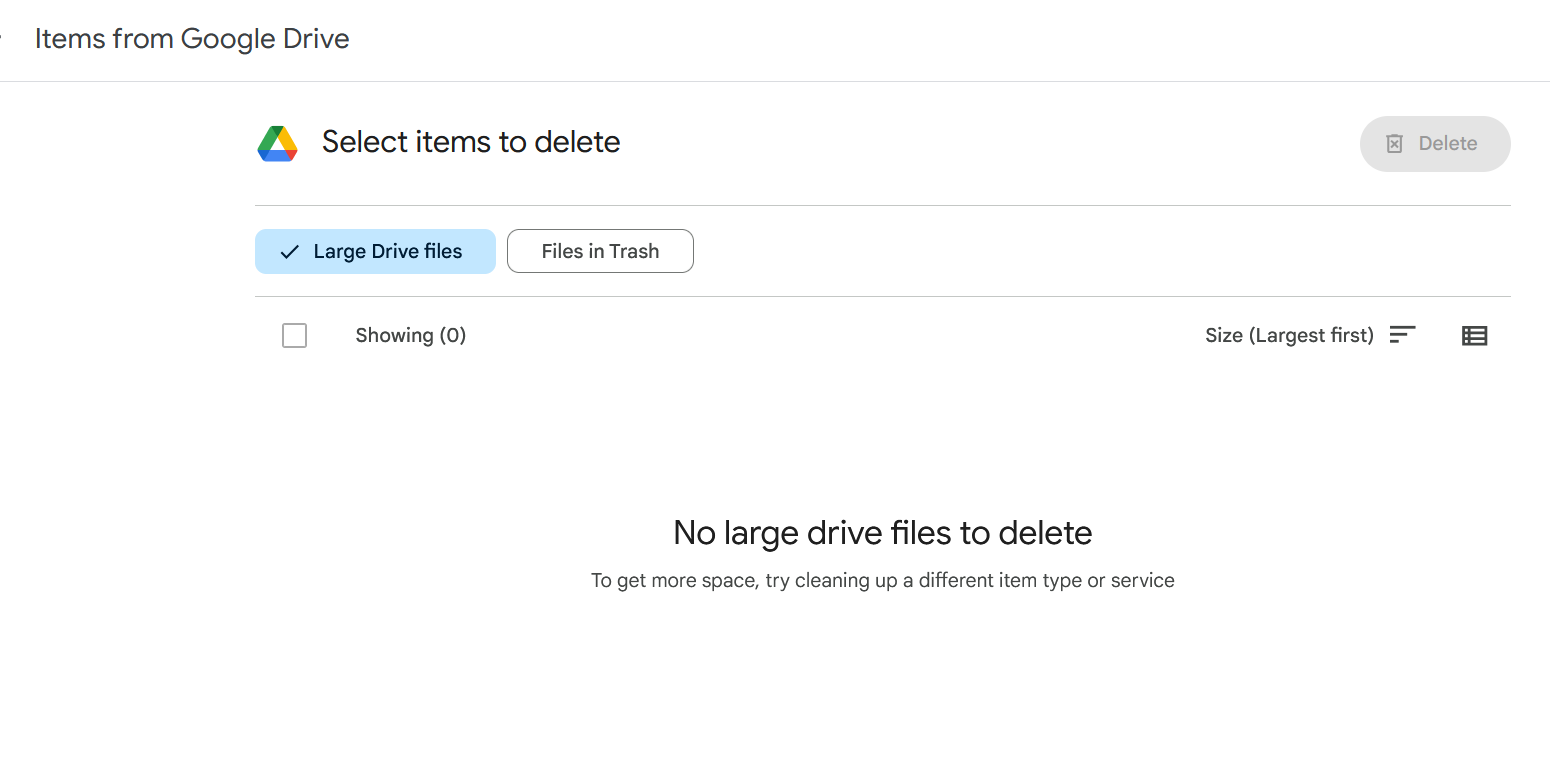Click the sort order lines icon
Viewport: 1550px width, 762px height.
1403,335
